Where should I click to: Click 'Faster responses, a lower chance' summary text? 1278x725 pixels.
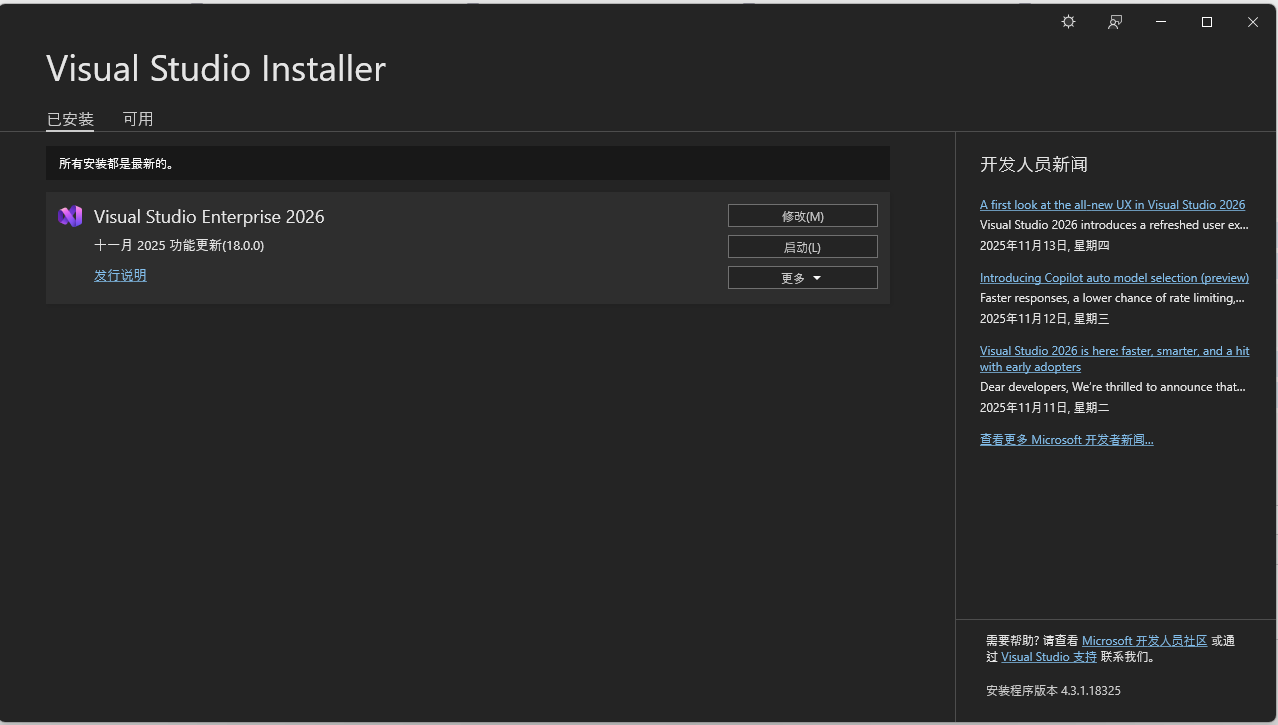coord(1112,298)
